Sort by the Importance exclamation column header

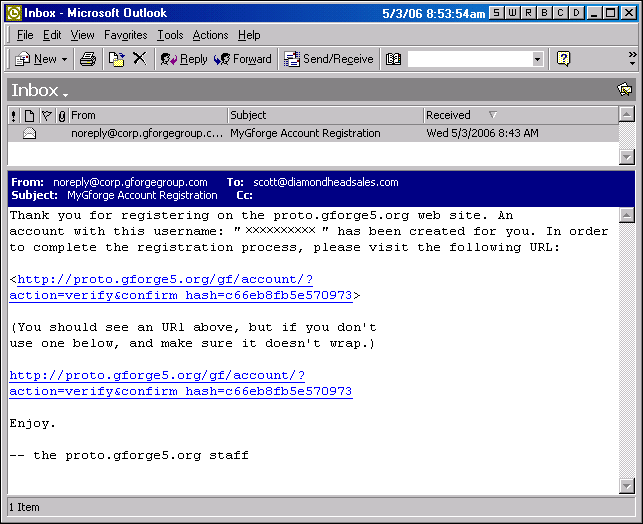point(13,115)
